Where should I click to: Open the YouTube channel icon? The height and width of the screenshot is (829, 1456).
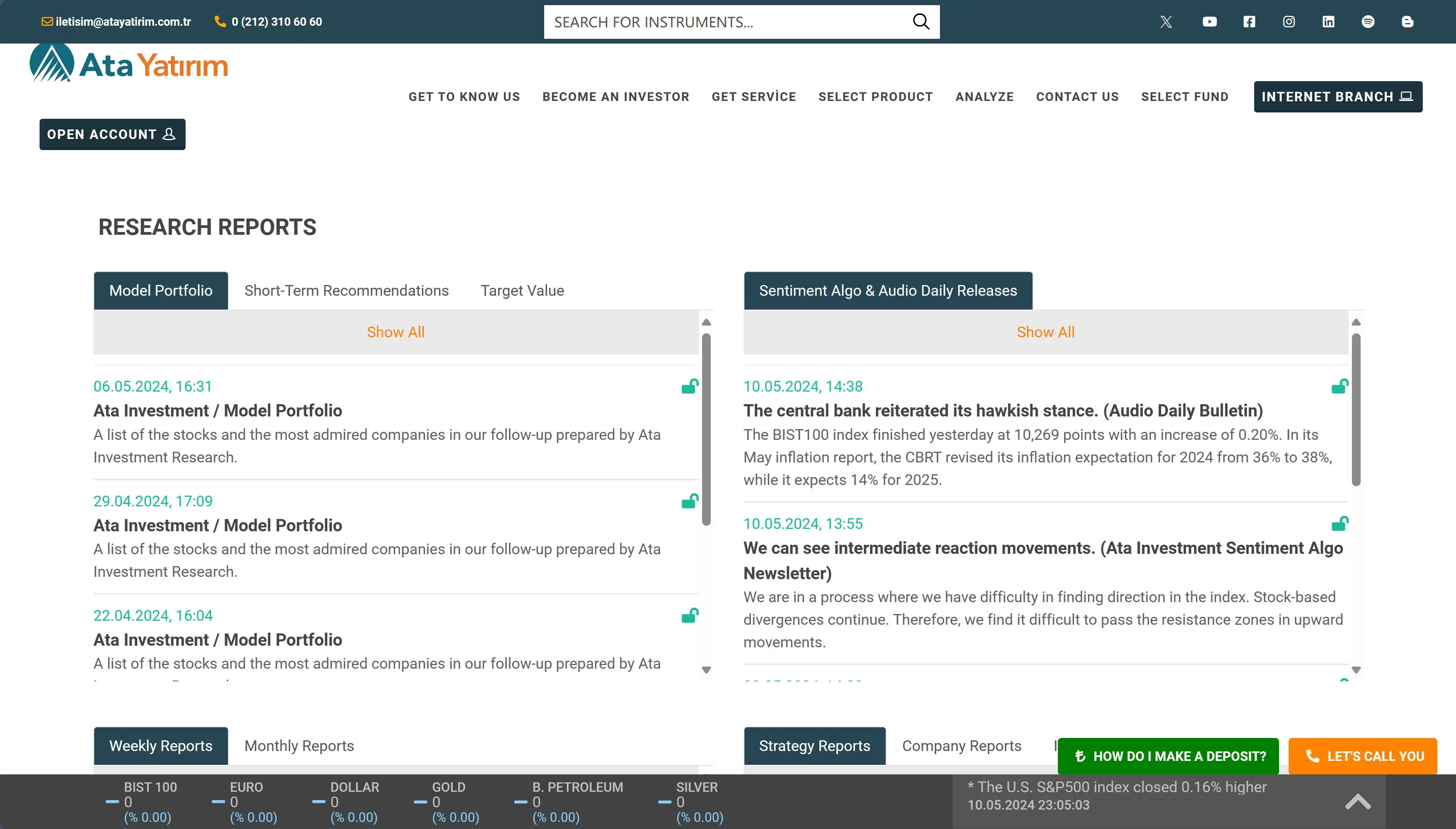[x=1209, y=22]
